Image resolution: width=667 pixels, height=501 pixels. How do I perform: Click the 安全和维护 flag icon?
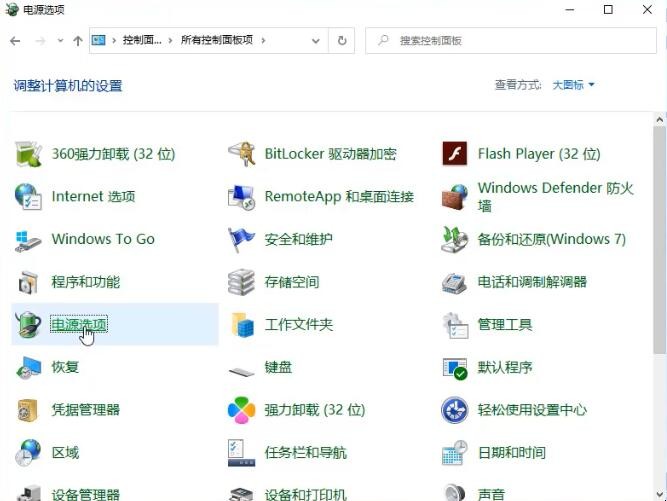241,240
